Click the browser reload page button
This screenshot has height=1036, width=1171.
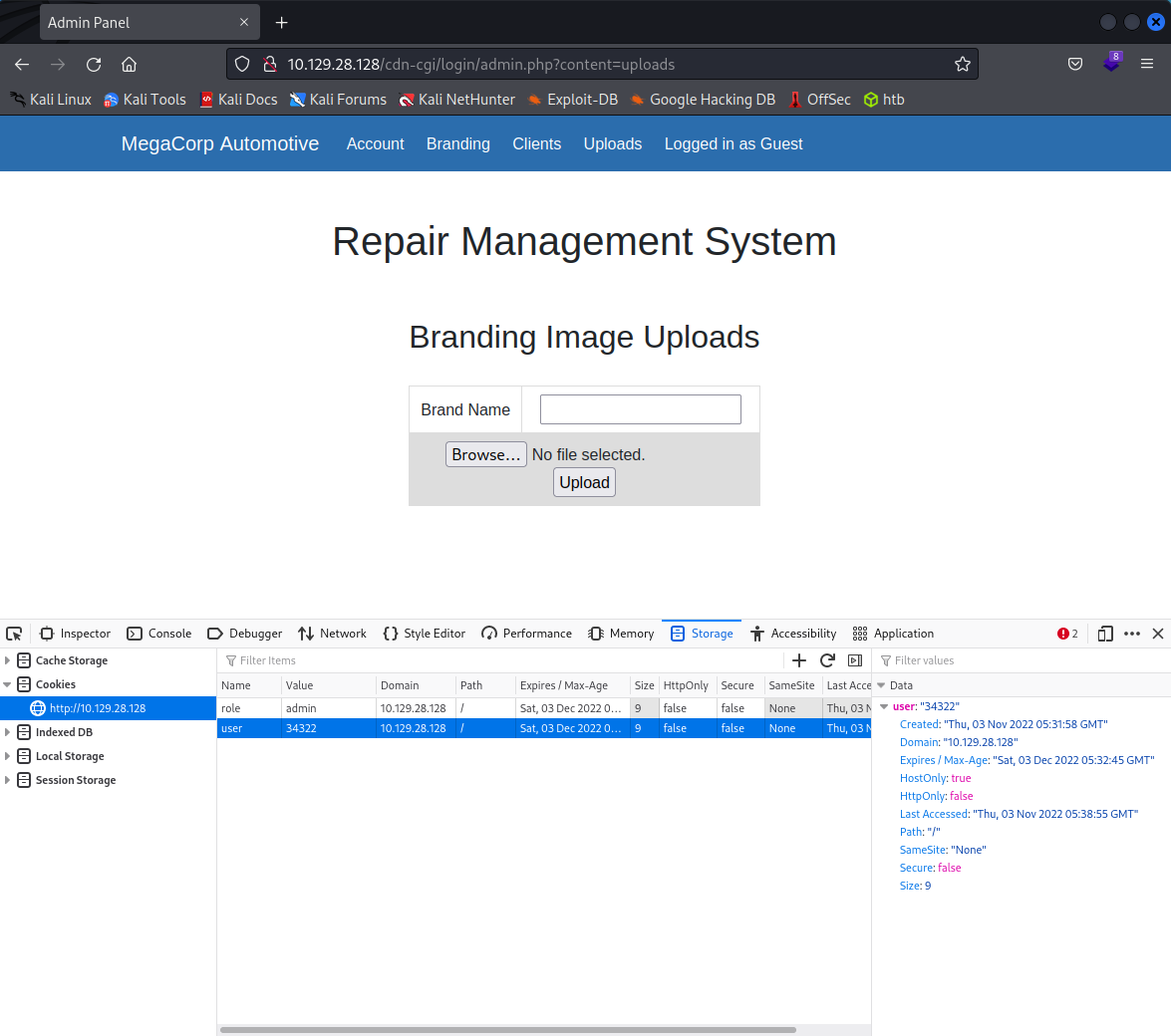tap(94, 65)
